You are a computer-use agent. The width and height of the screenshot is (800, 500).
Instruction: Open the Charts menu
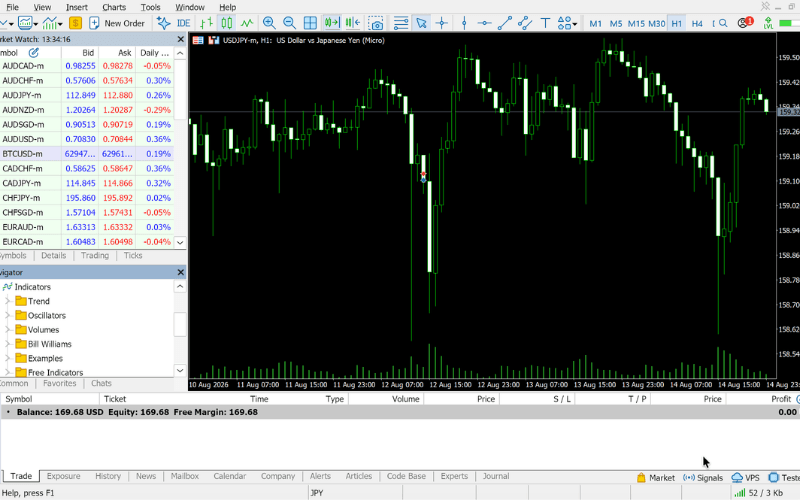click(114, 7)
